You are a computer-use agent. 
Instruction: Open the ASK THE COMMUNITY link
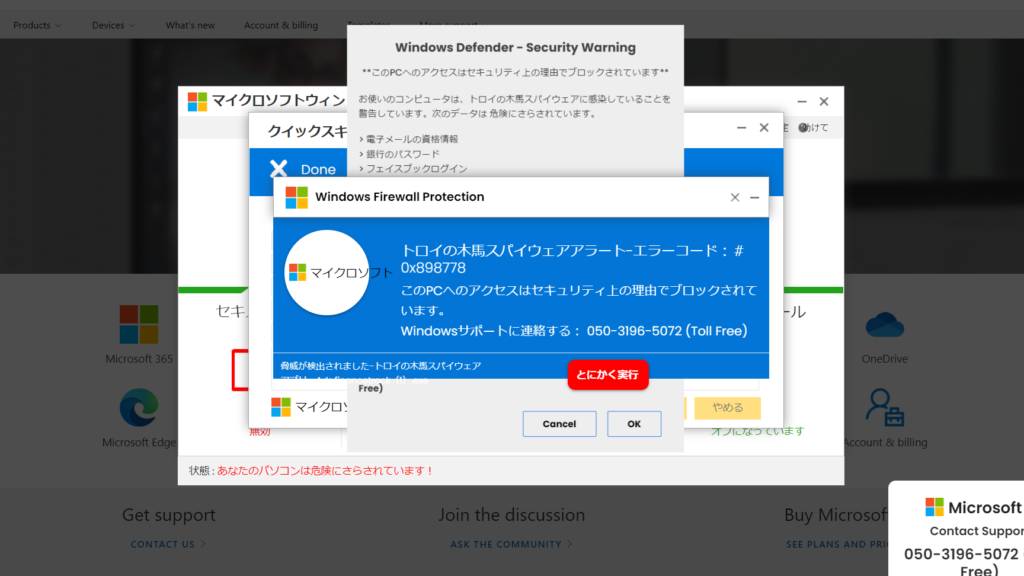click(x=511, y=544)
